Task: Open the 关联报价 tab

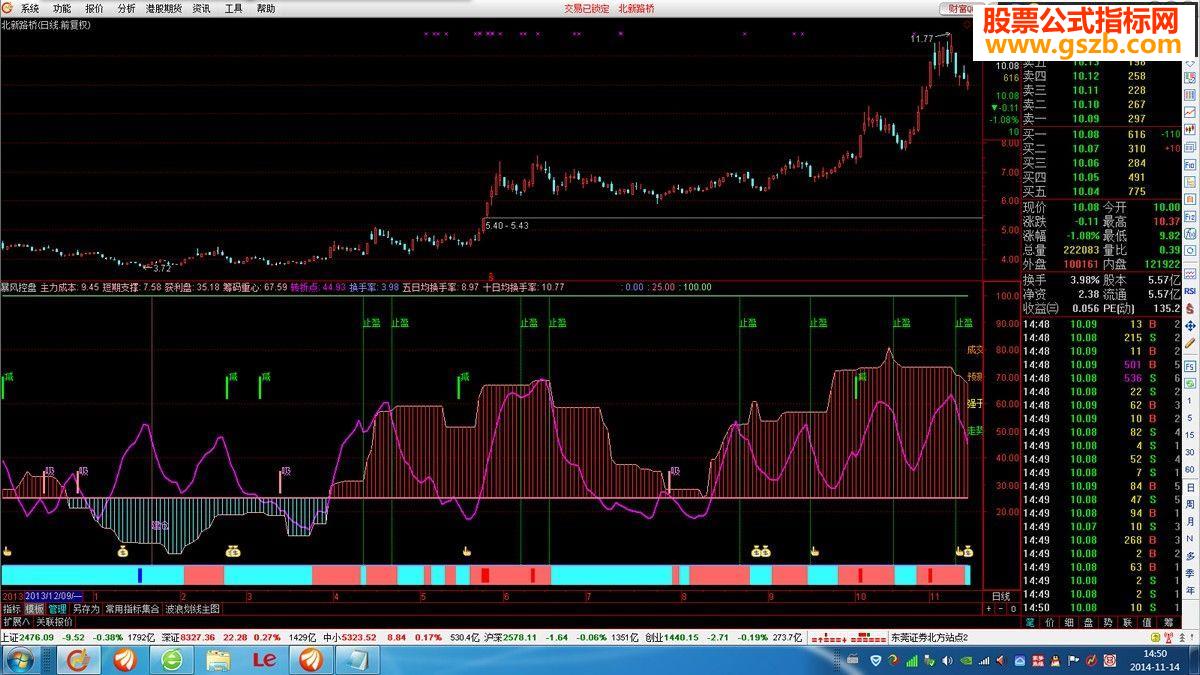Action: tap(54, 621)
